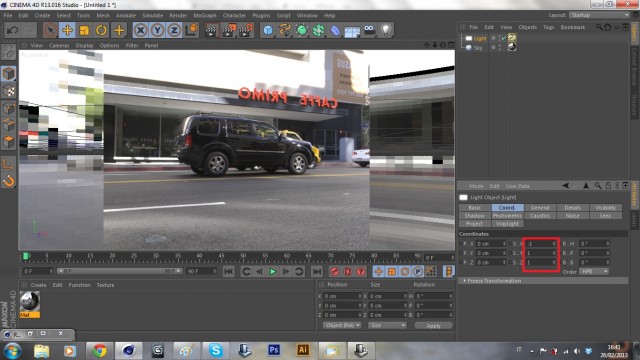Open the camera object icon in the toolbar
The width and height of the screenshot is (640, 360).
click(x=369, y=30)
